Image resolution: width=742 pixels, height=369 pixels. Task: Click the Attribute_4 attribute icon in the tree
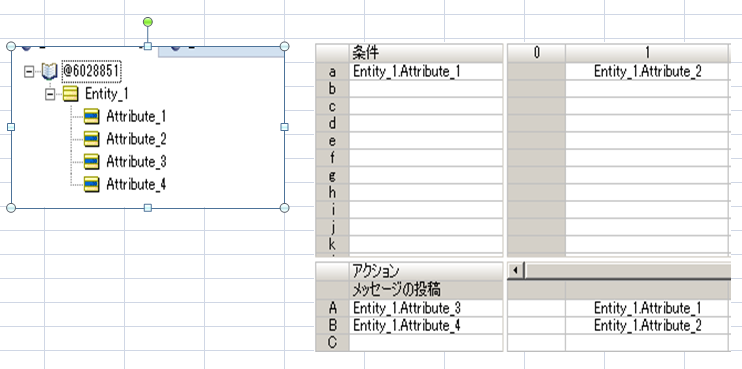click(x=91, y=184)
